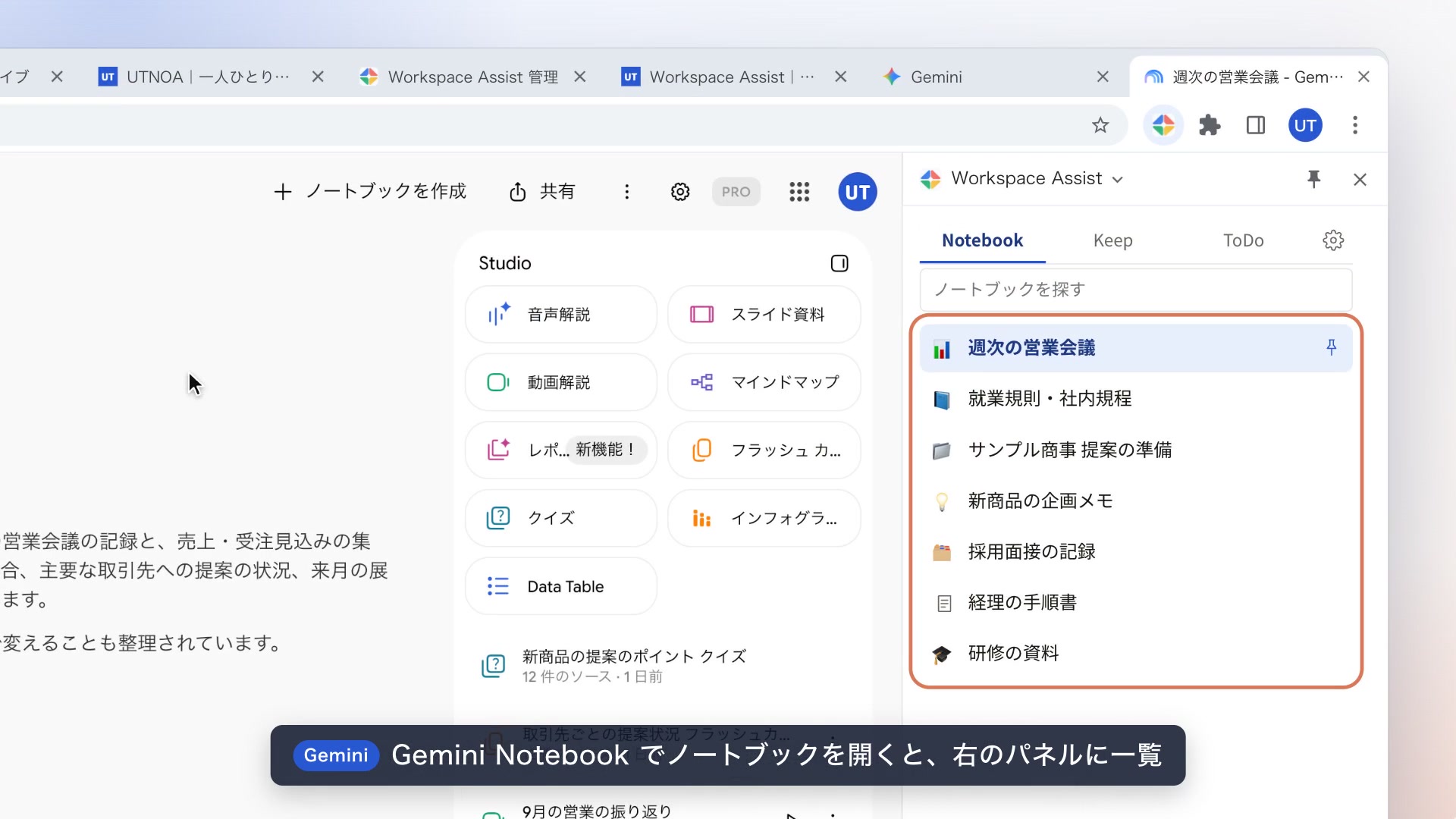Click ノートブックを作成 button
This screenshot has height=819, width=1456.
(370, 191)
